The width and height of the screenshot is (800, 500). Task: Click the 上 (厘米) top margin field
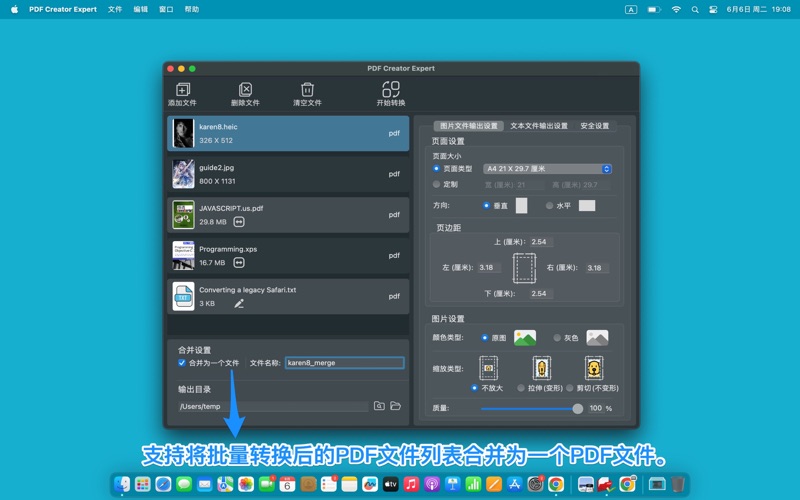pyautogui.click(x=542, y=242)
